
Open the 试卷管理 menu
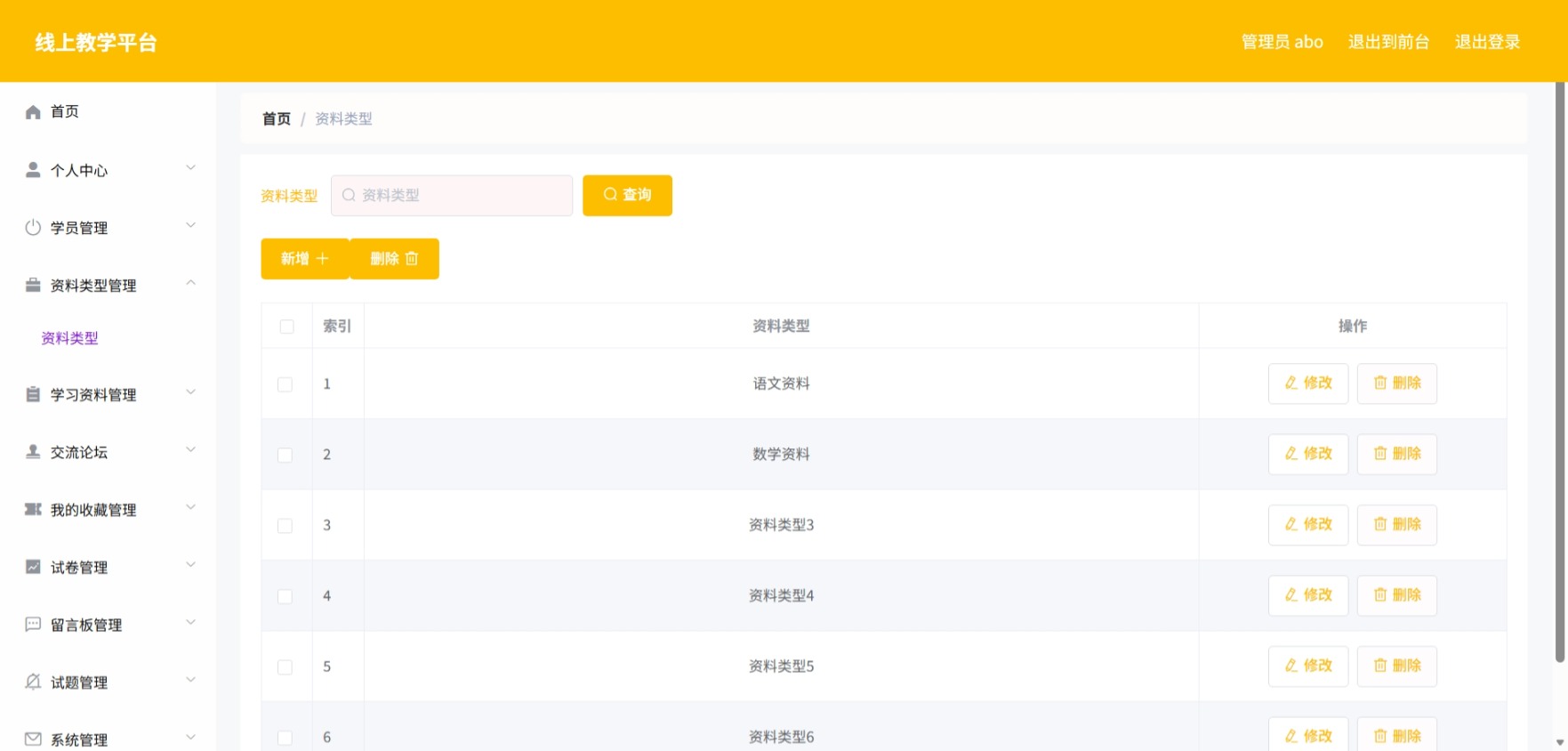tap(108, 567)
